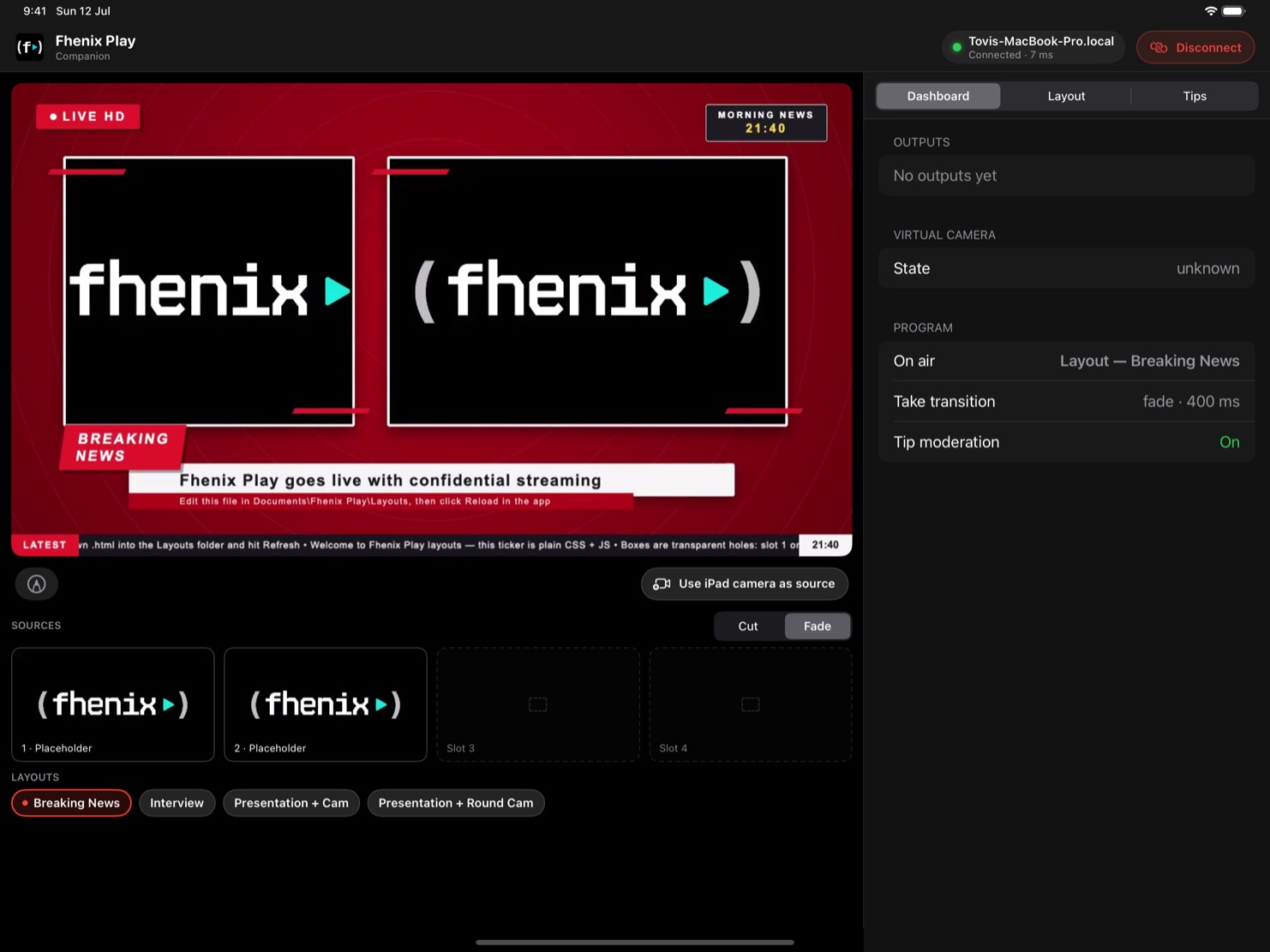The image size is (1270, 952).
Task: Select source 2 Placeholder thumbnail
Action: tap(326, 704)
